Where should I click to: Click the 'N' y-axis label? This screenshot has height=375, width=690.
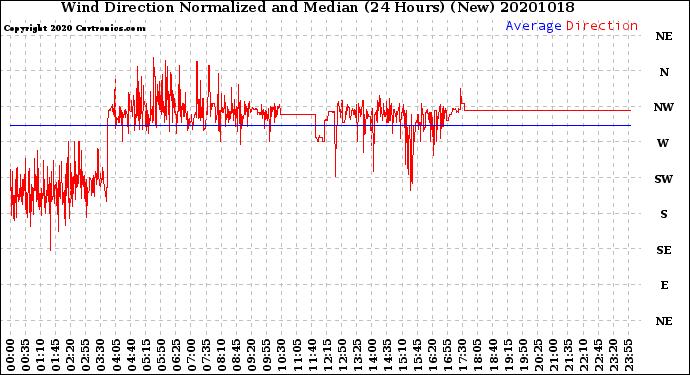click(x=664, y=72)
